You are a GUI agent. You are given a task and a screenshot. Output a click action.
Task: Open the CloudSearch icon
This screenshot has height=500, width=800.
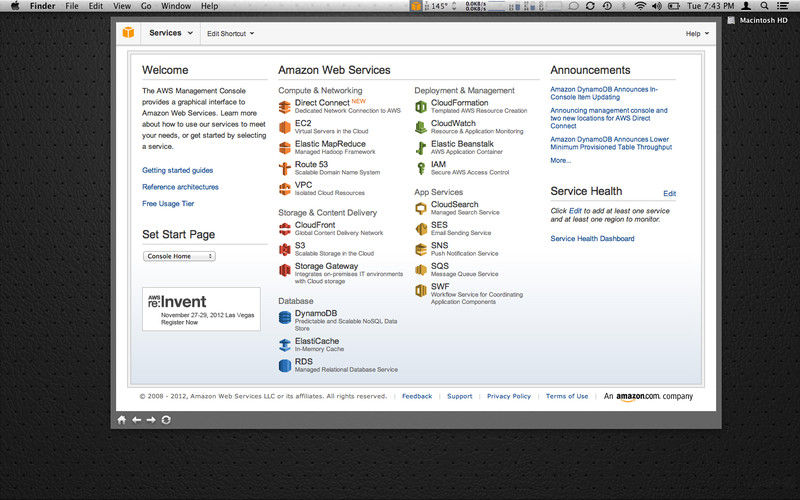coord(421,208)
